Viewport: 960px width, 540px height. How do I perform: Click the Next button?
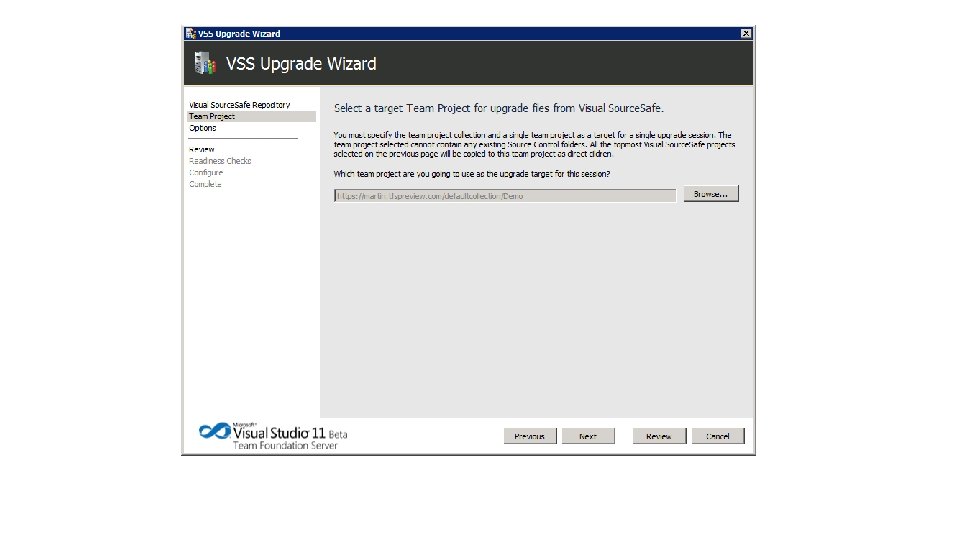[x=588, y=436]
